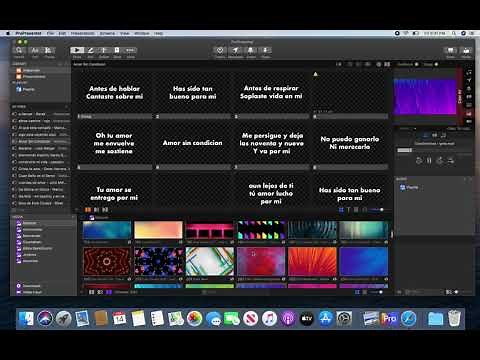Select the Default library in sidebar

(x=40, y=70)
